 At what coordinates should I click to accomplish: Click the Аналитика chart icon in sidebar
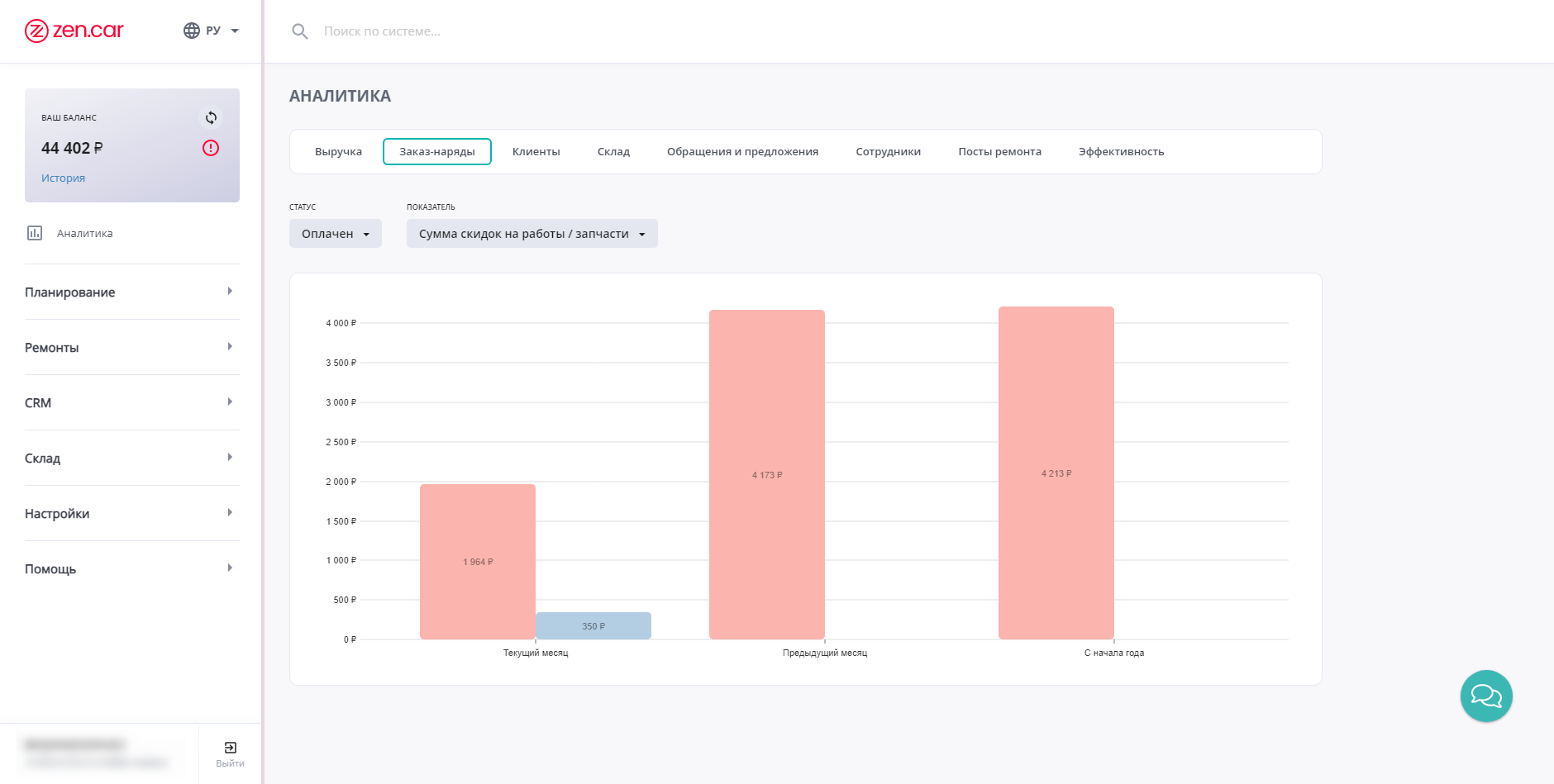point(35,233)
